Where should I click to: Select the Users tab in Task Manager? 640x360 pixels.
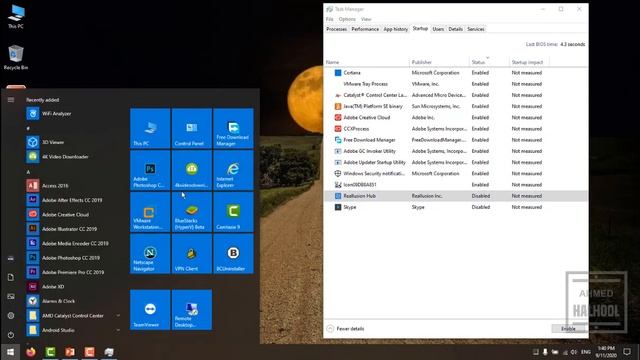(438, 29)
